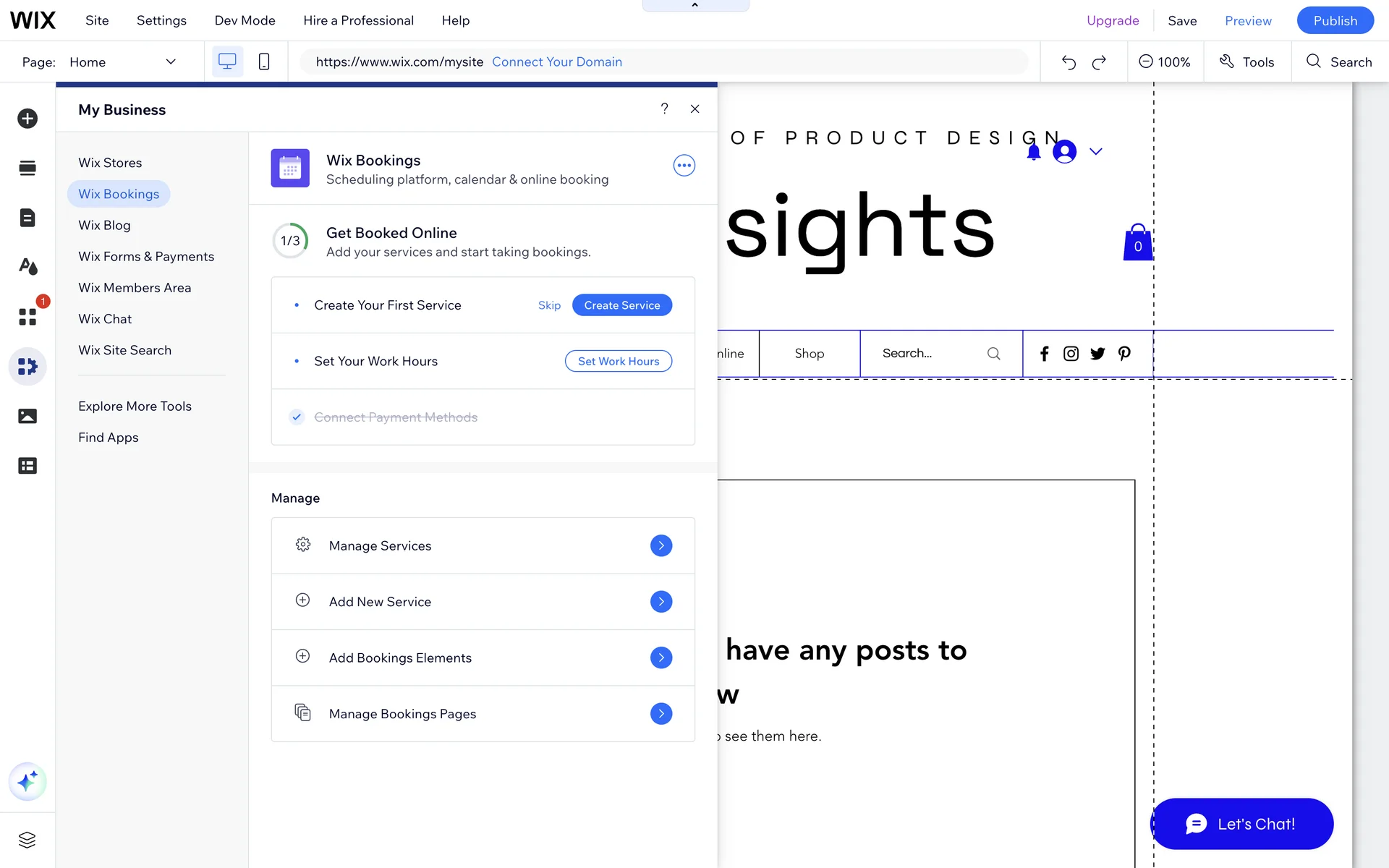Viewport: 1389px width, 868px height.
Task: Click the redo arrow icon
Action: point(1099,62)
